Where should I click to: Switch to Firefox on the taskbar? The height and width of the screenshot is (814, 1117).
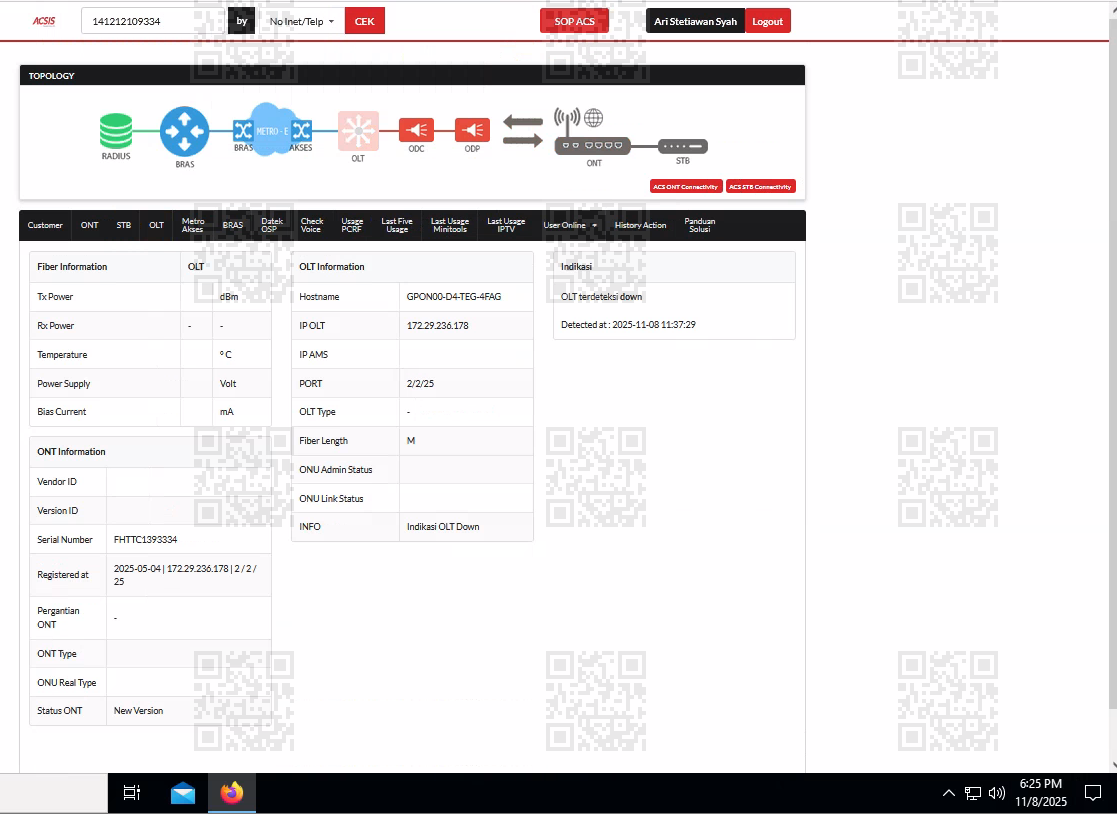(x=232, y=793)
